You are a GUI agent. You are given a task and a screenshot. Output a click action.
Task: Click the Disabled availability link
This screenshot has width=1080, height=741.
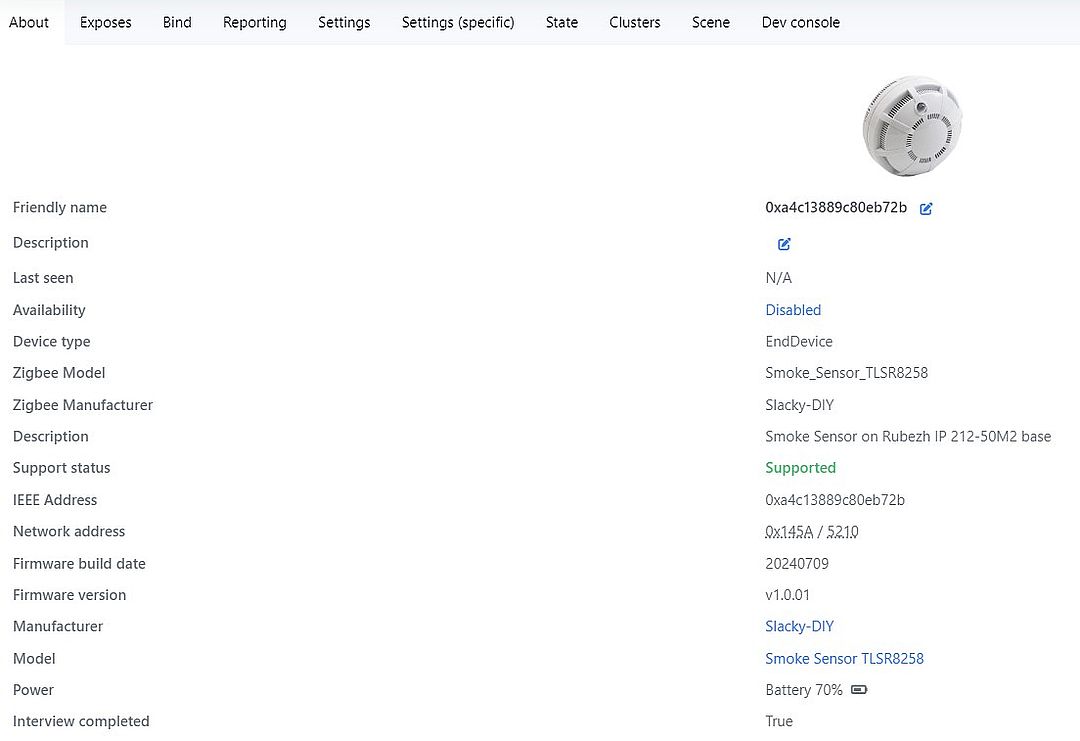coord(793,310)
